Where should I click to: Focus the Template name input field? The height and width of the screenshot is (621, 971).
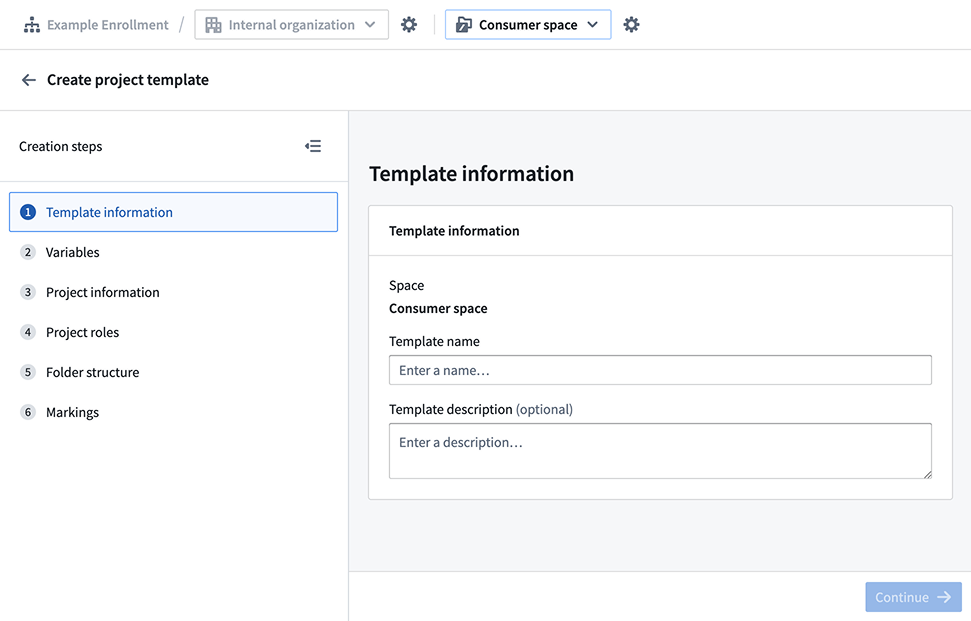point(660,370)
